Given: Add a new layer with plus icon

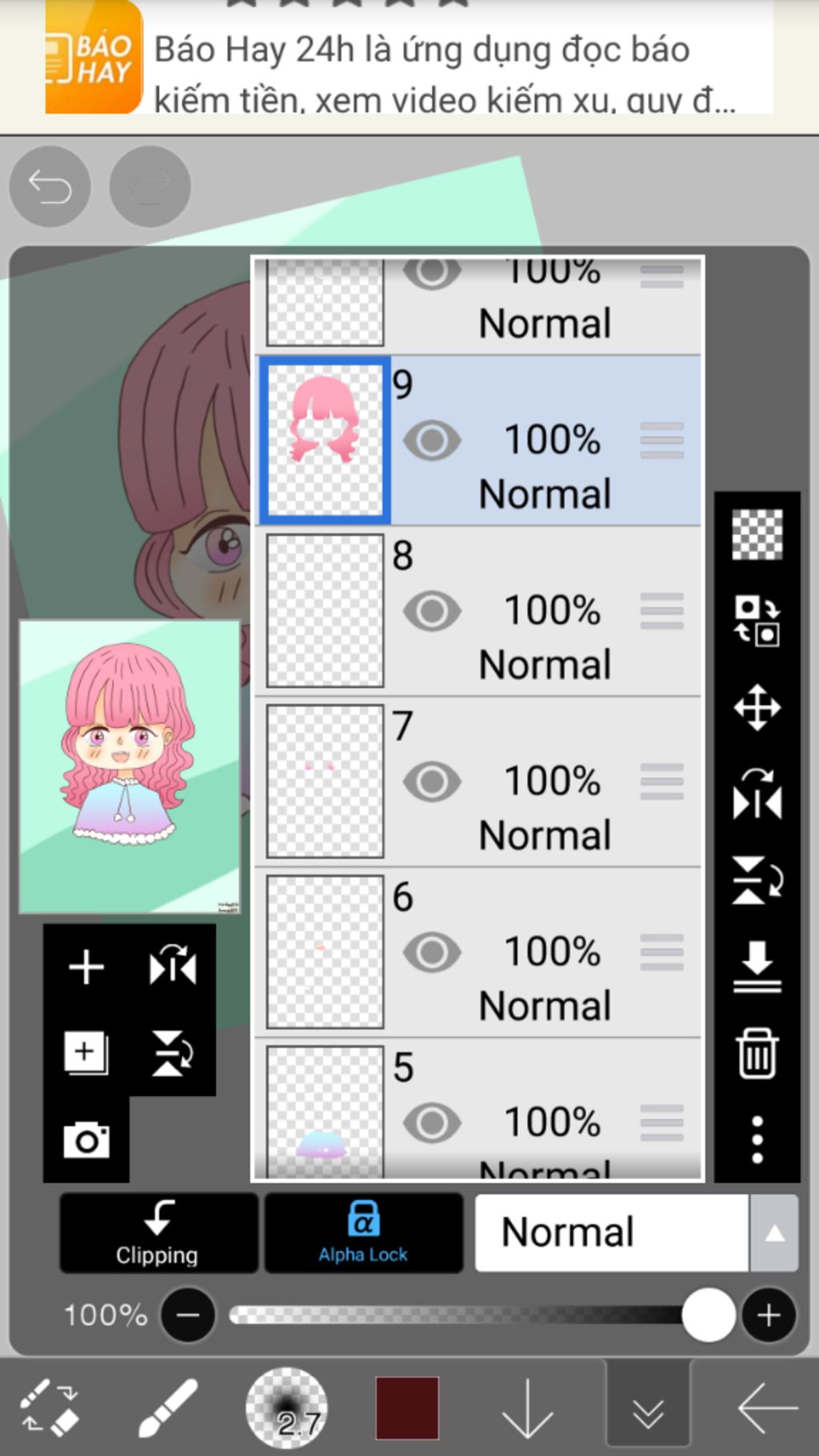Looking at the screenshot, I should click(86, 967).
